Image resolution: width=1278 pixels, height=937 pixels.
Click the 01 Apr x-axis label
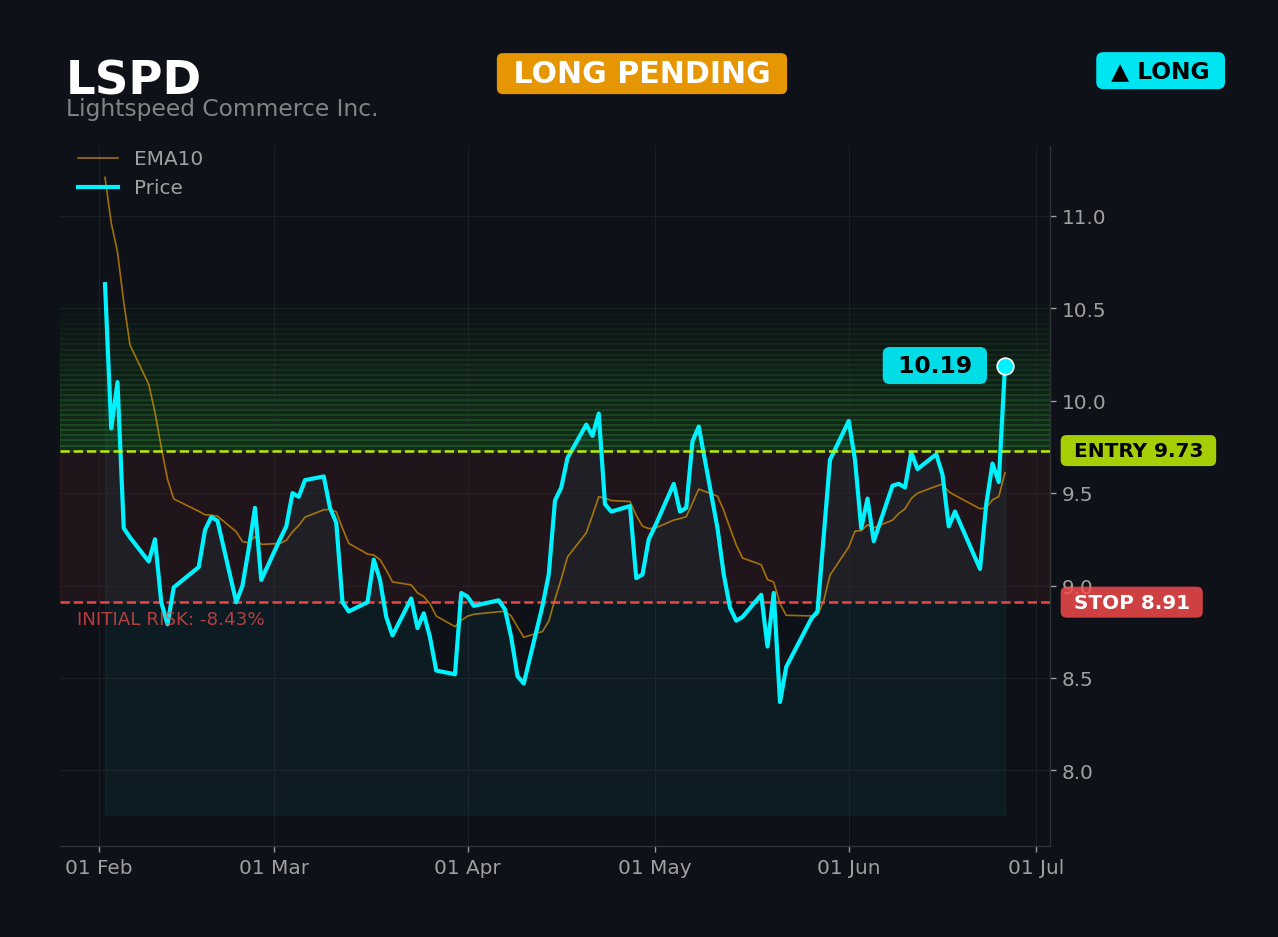(x=468, y=868)
